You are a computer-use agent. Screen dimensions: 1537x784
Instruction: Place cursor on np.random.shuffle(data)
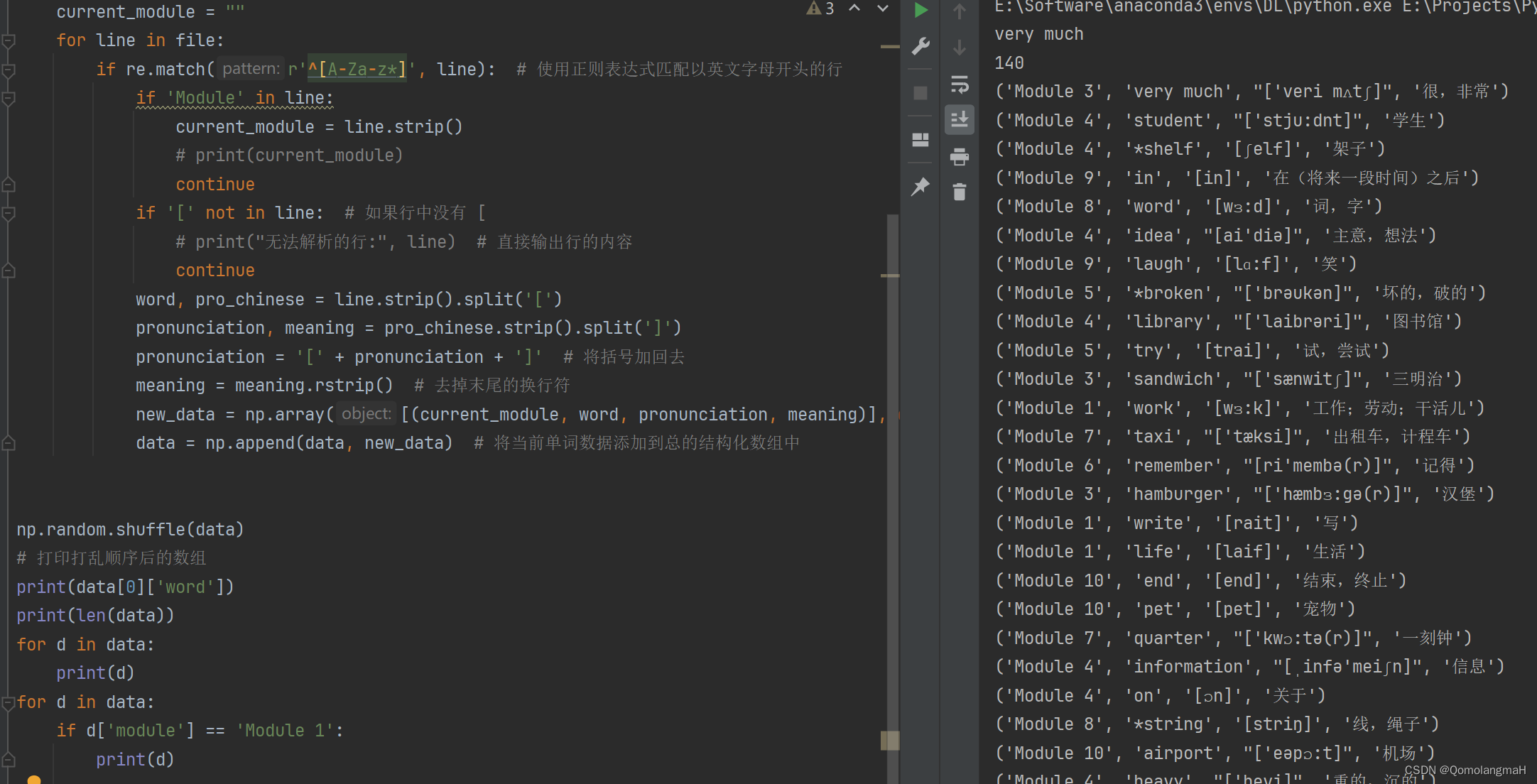(130, 530)
